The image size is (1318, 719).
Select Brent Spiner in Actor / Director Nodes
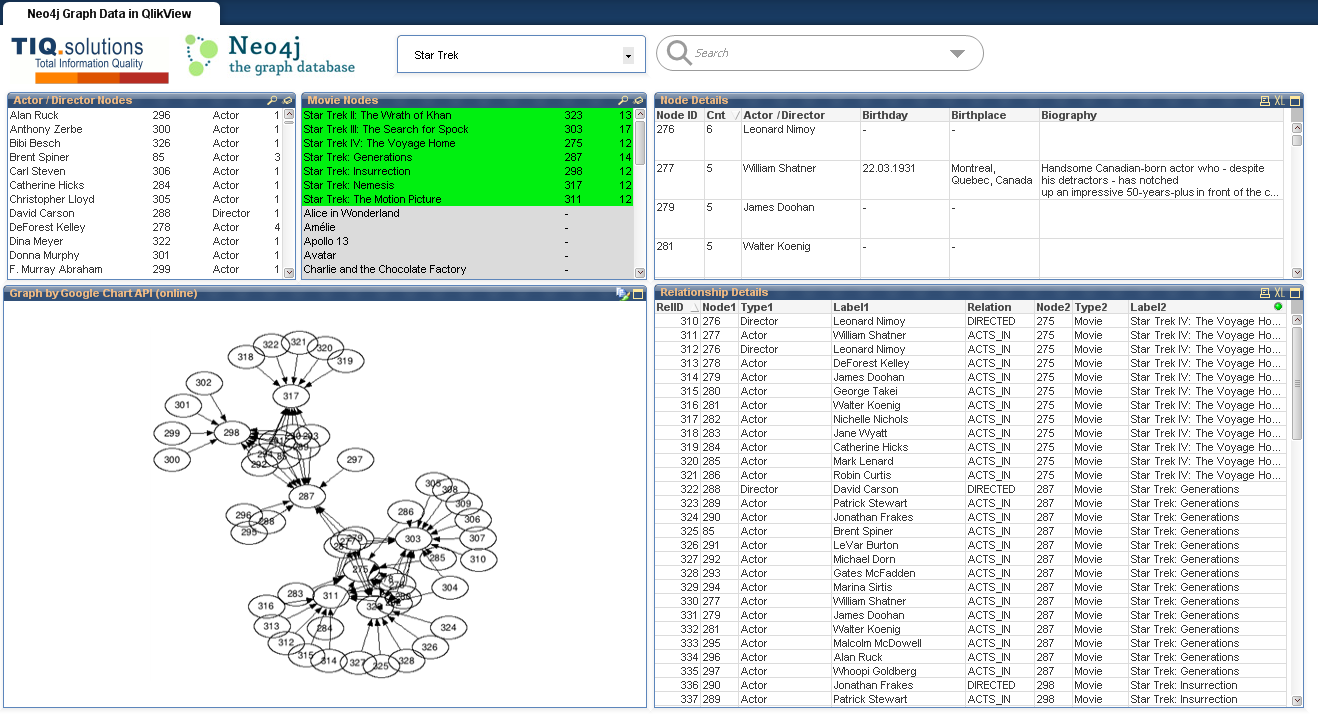40,157
